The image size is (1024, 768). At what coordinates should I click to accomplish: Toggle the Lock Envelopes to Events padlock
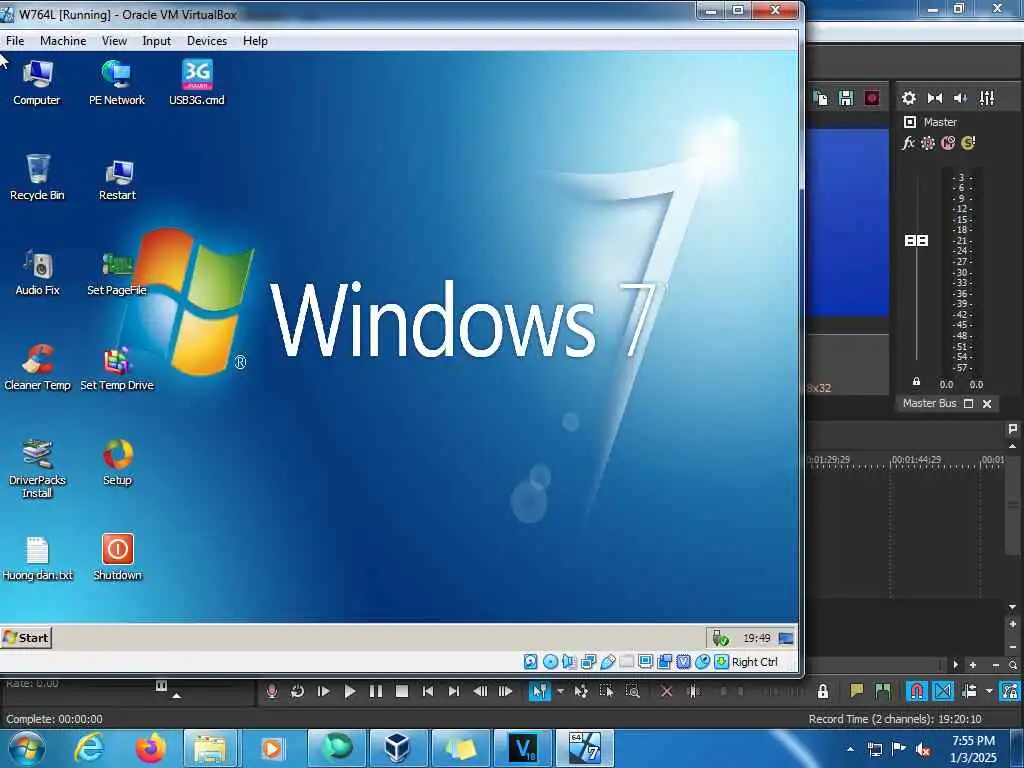tap(823, 691)
